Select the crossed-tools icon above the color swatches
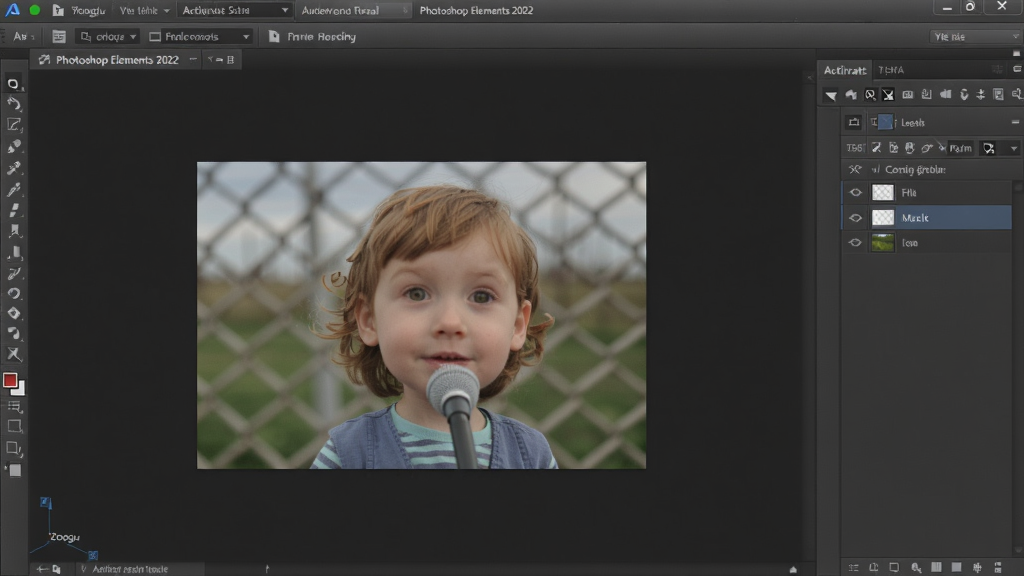Screen dimensions: 1024x576 pyautogui.click(x=14, y=355)
